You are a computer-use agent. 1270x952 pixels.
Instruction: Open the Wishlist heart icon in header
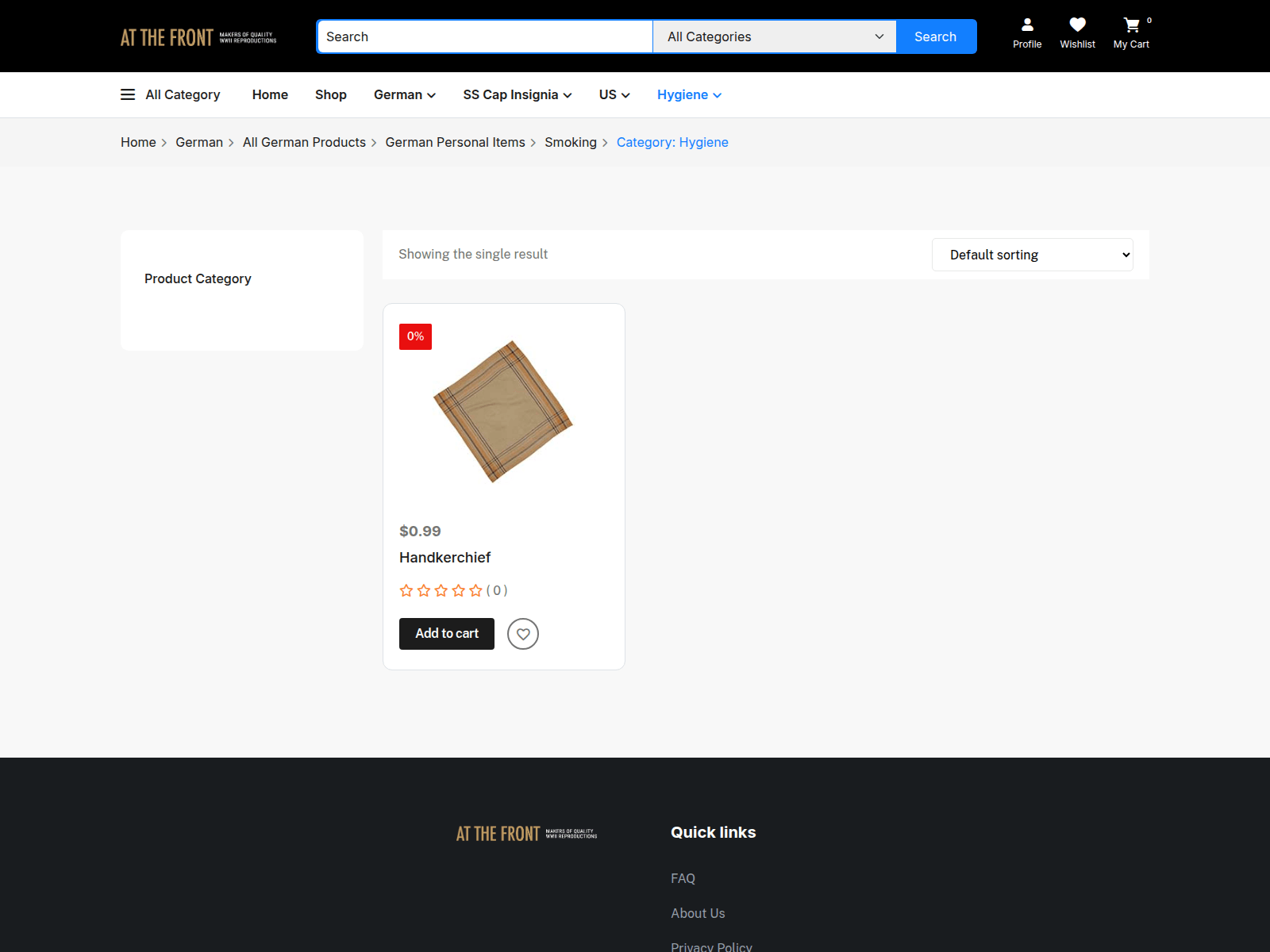coord(1077,33)
